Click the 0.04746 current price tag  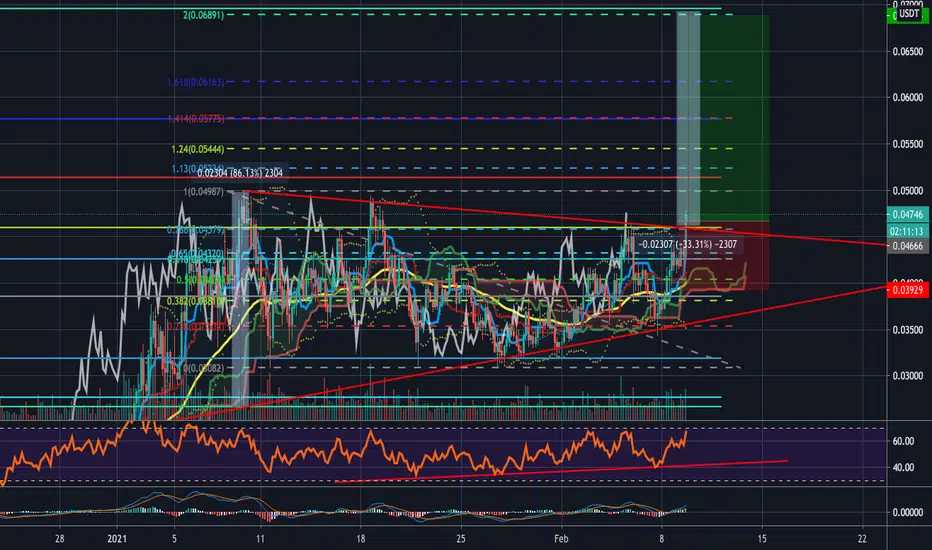pyautogui.click(x=908, y=214)
